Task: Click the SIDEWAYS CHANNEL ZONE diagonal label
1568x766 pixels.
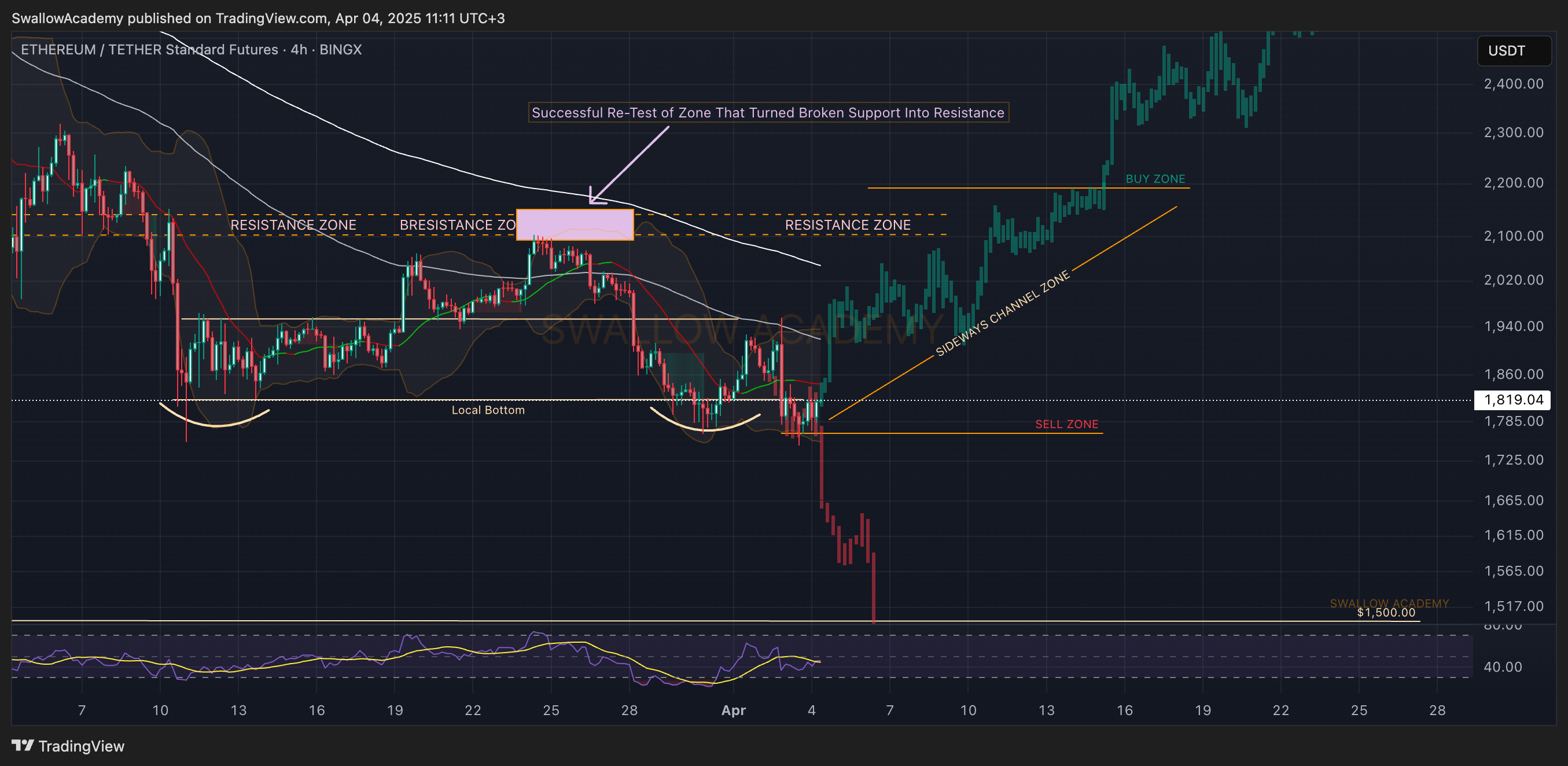Action: [x=1003, y=314]
